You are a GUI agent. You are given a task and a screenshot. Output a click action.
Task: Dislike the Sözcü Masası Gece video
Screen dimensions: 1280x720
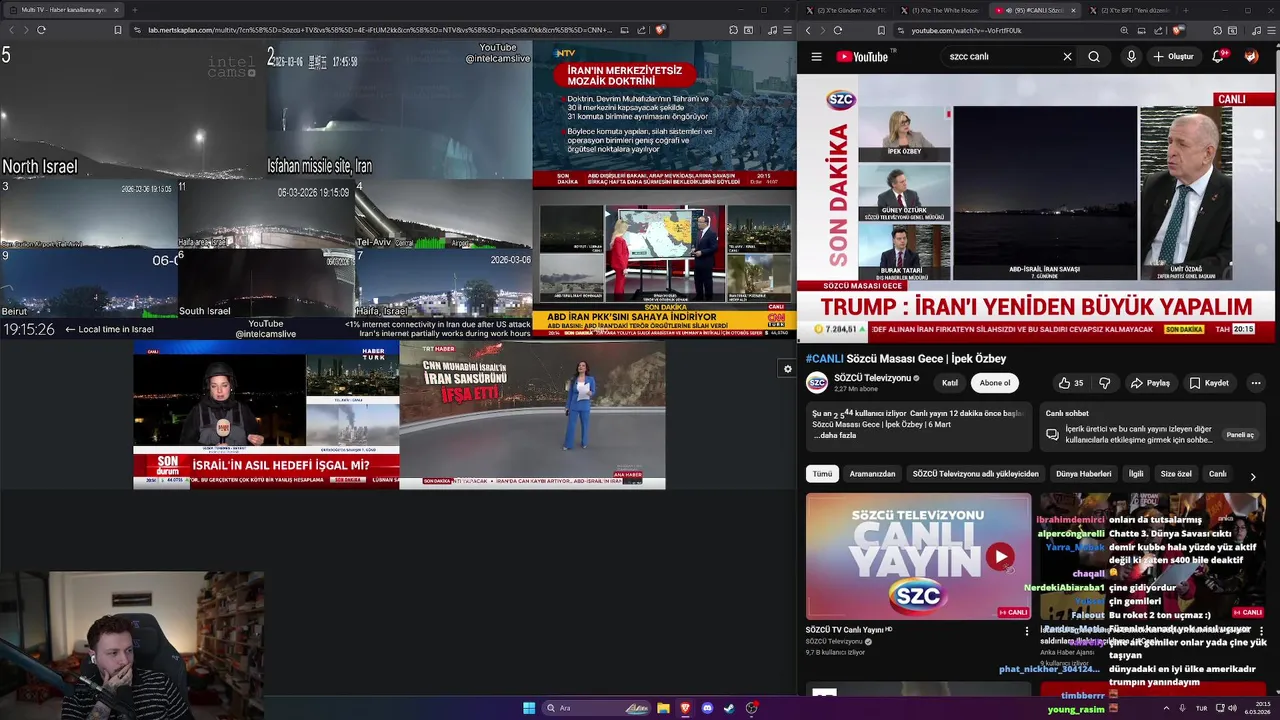[1104, 383]
